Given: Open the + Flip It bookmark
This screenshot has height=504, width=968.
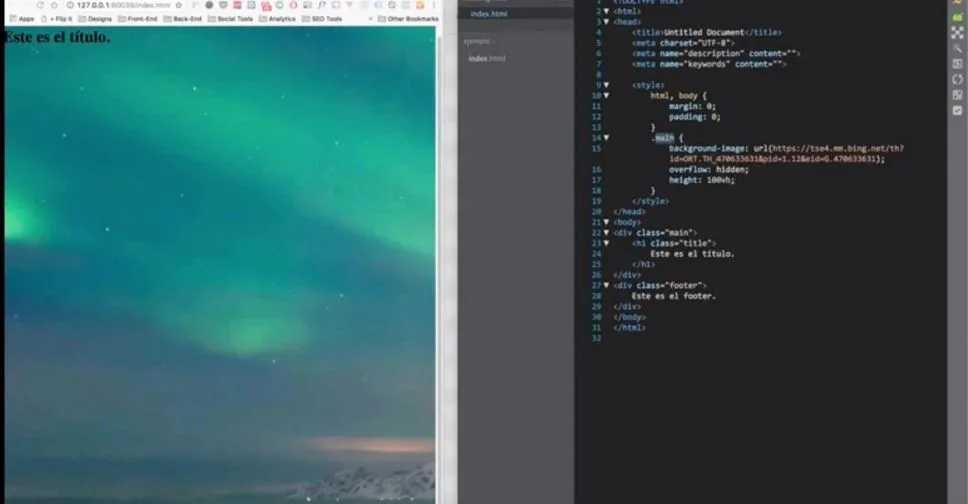Looking at the screenshot, I should tap(57, 19).
